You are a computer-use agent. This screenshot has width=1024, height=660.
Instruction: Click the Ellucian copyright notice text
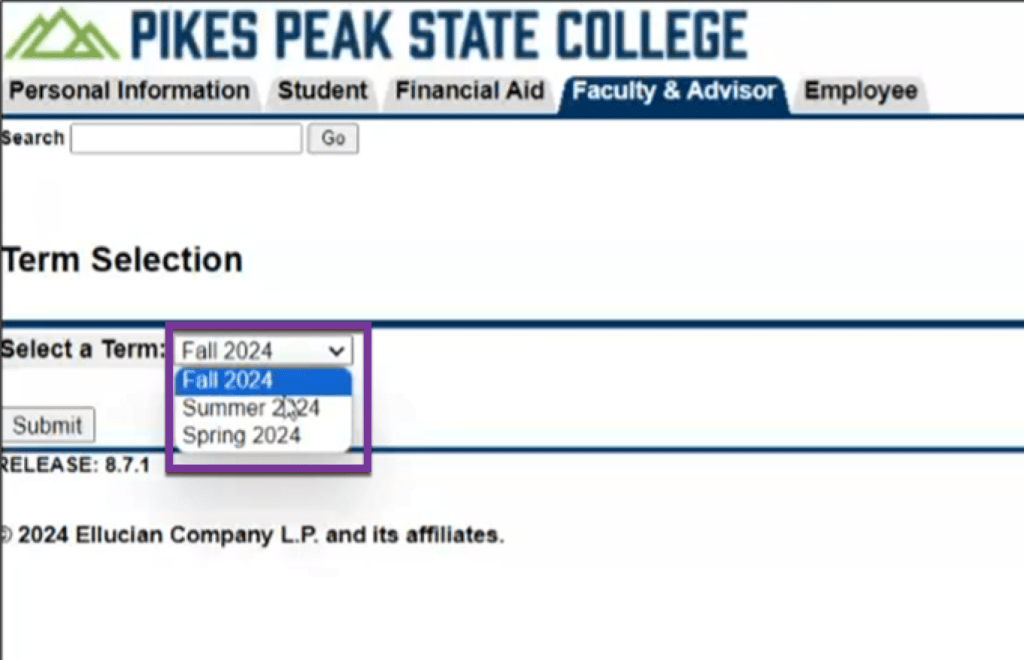(x=252, y=535)
